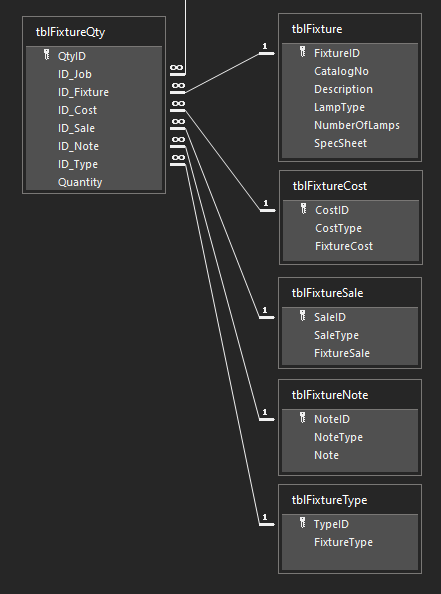Select the SpecSheet field

click(x=350, y=143)
